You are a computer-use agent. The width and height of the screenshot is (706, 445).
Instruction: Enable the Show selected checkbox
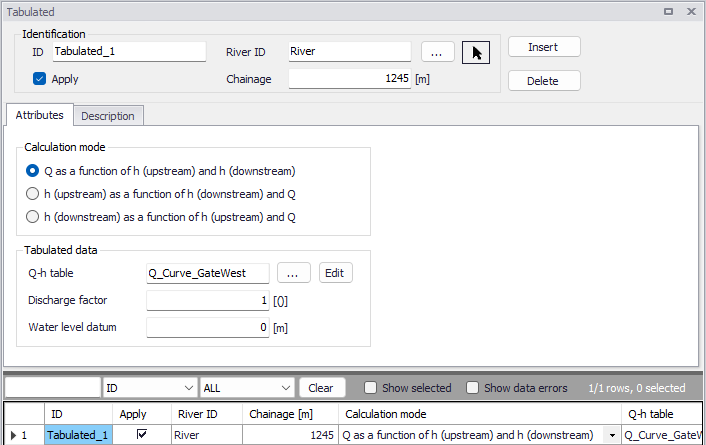[370, 388]
